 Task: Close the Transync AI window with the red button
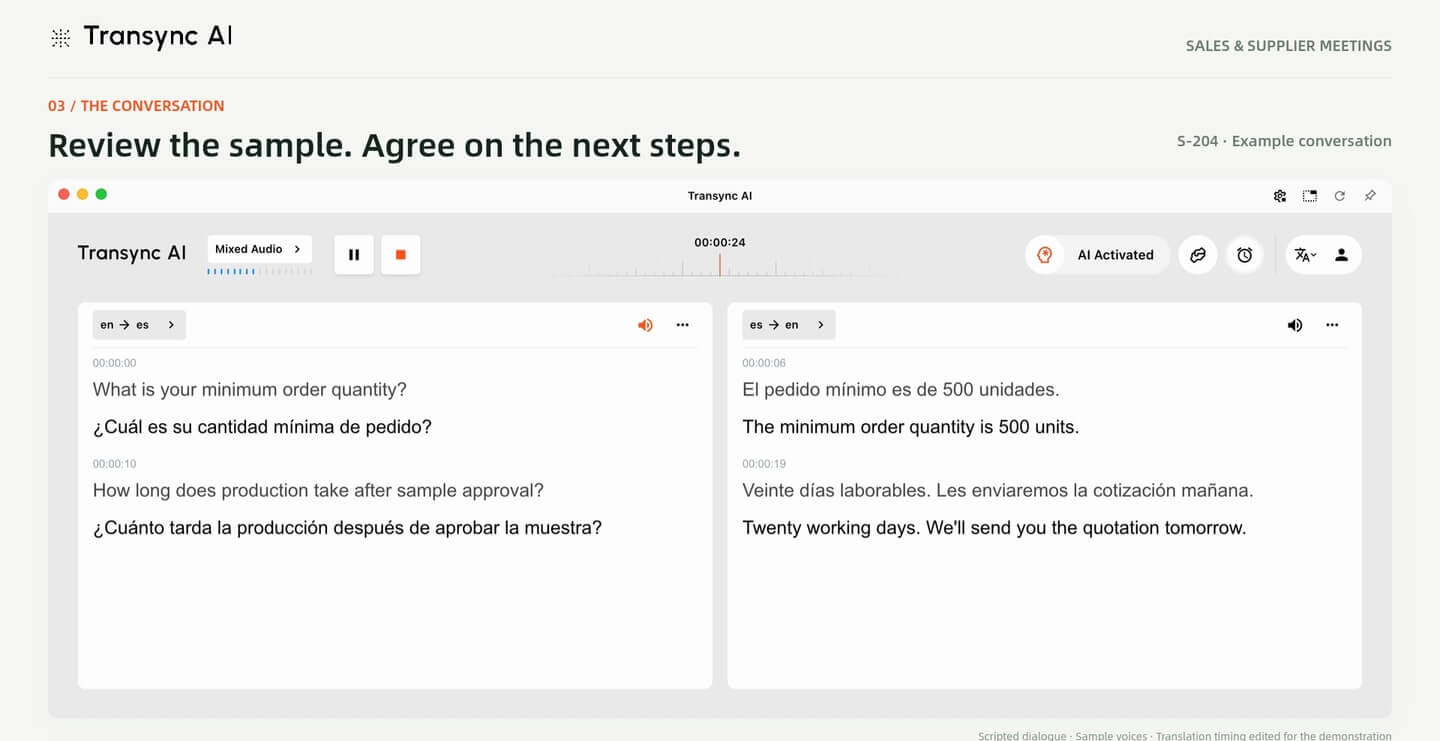[64, 194]
